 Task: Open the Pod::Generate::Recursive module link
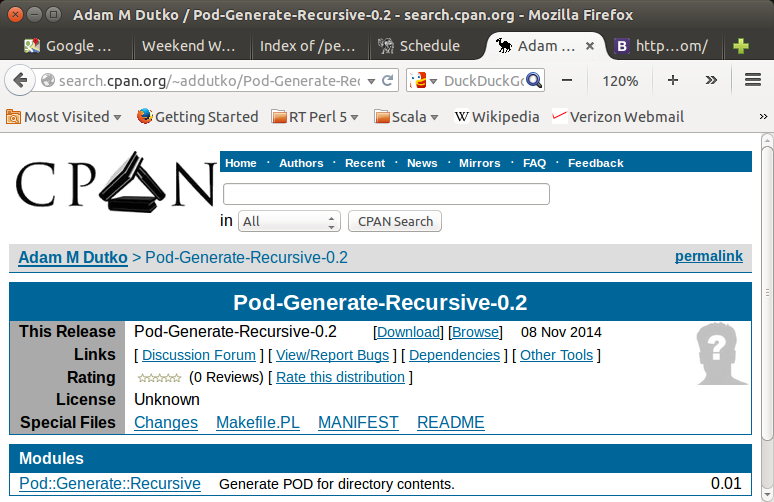[110, 484]
